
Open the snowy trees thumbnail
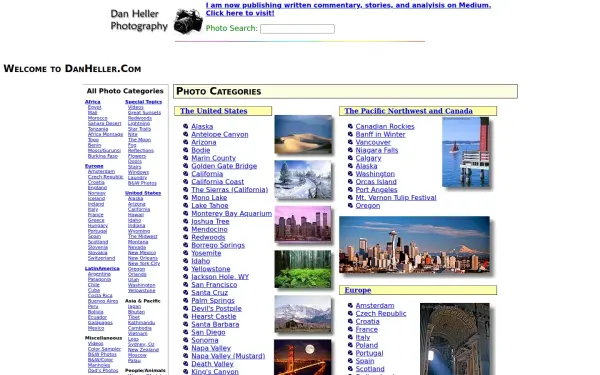tap(303, 179)
